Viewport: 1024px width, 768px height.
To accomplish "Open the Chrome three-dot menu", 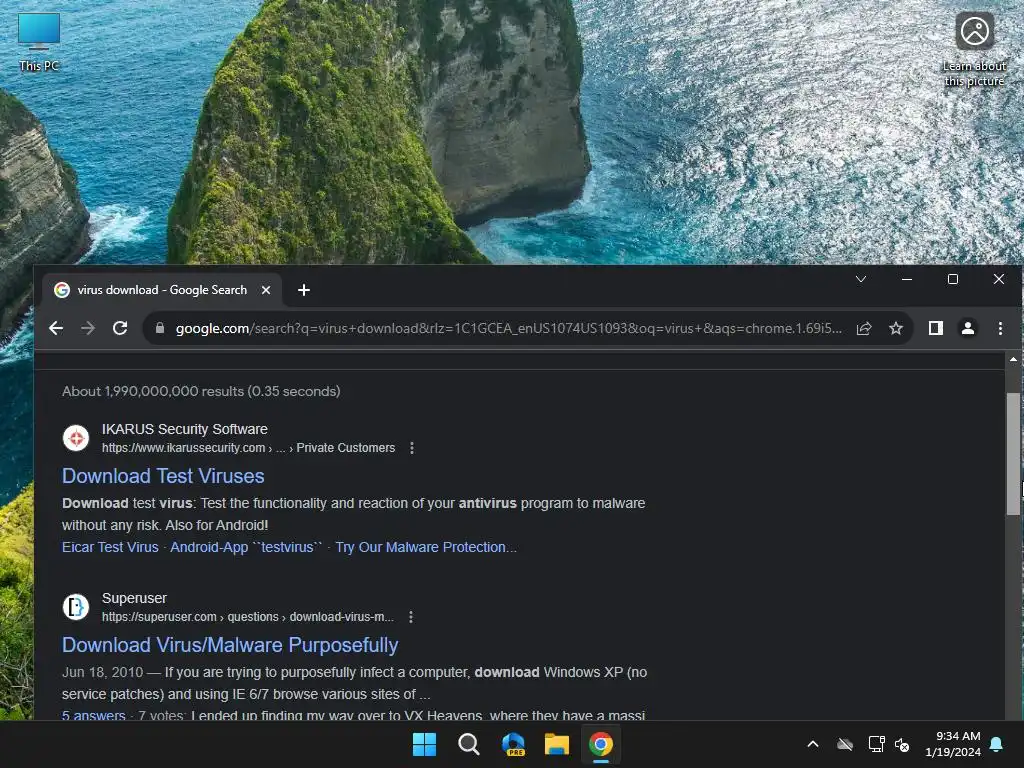I will pyautogui.click(x=1000, y=328).
